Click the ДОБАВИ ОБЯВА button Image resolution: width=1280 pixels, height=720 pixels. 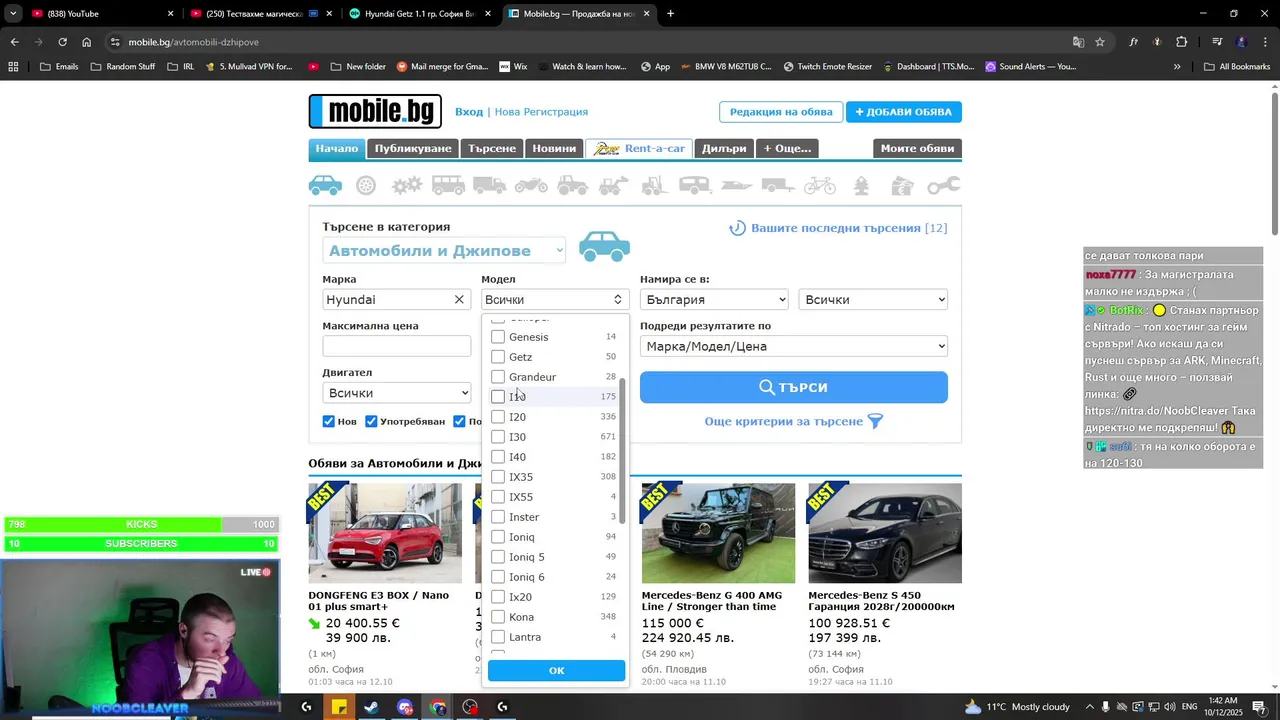click(904, 112)
